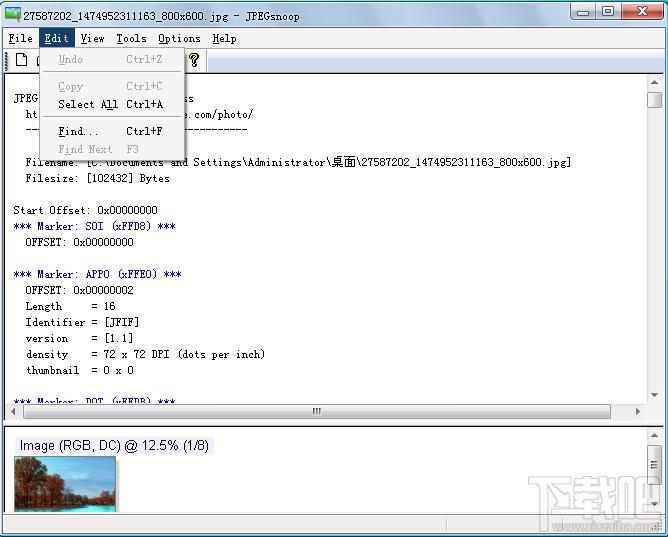
Task: Click the image pane vertical scrollbar thumb
Action: coord(654,465)
